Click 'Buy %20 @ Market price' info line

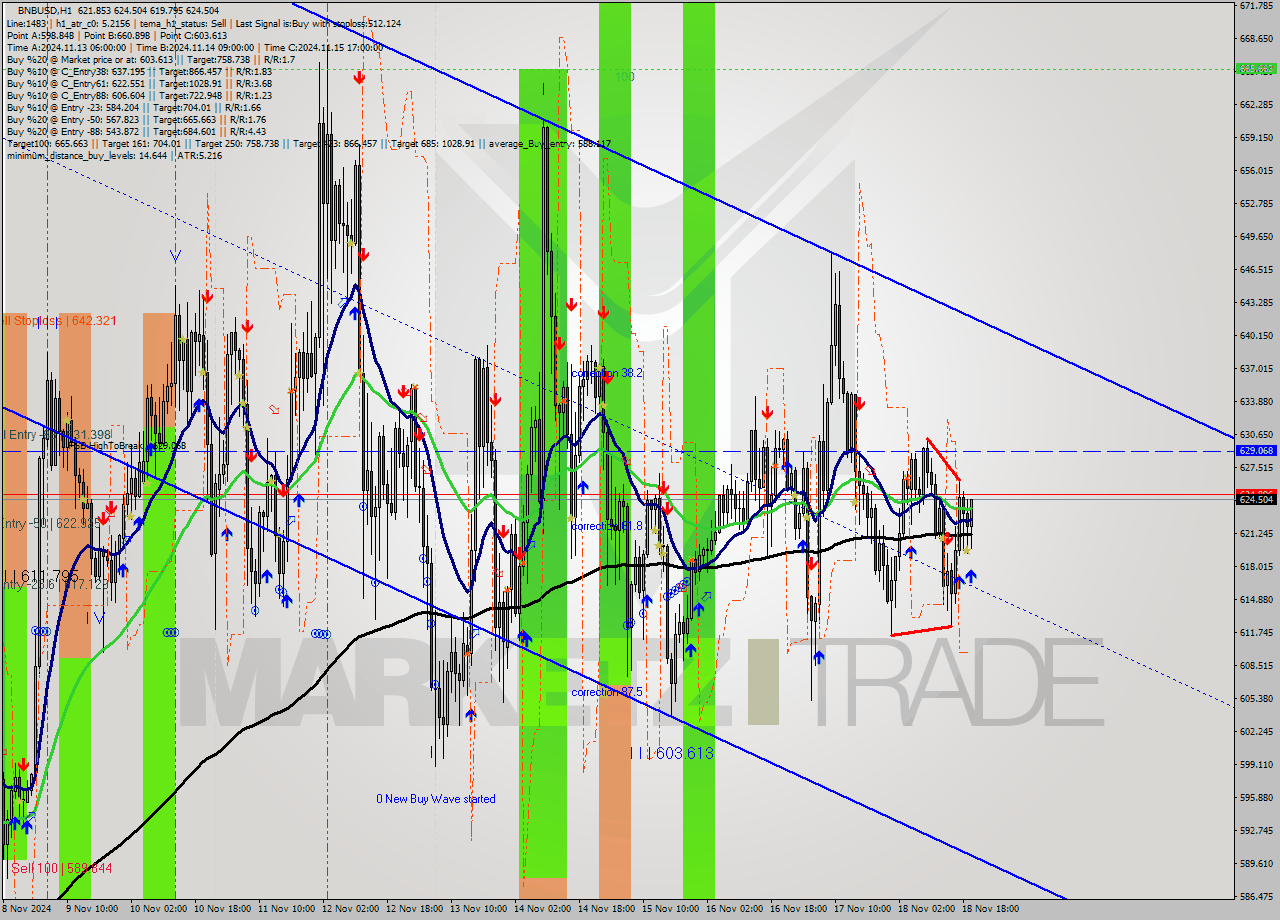point(150,59)
